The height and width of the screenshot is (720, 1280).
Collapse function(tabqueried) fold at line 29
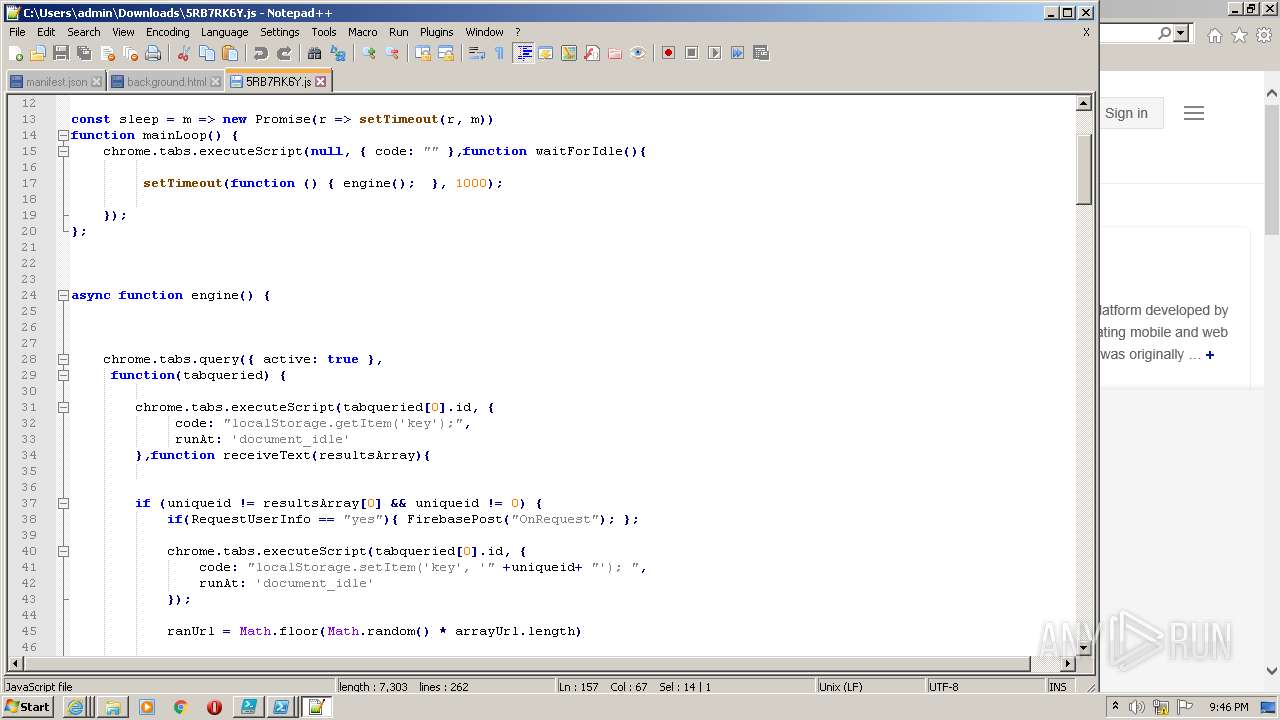(63, 375)
